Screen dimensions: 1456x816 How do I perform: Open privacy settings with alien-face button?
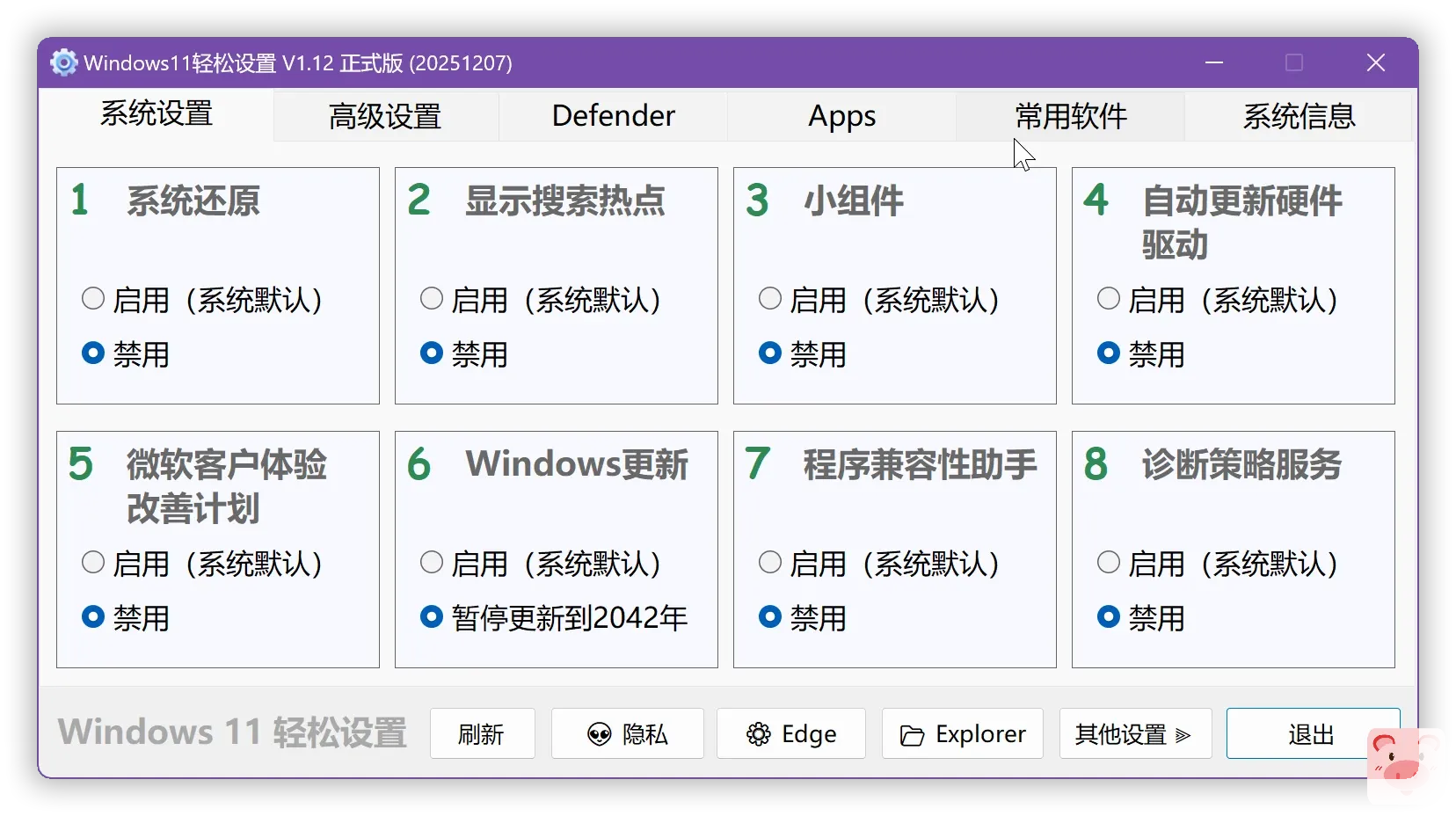click(x=627, y=733)
